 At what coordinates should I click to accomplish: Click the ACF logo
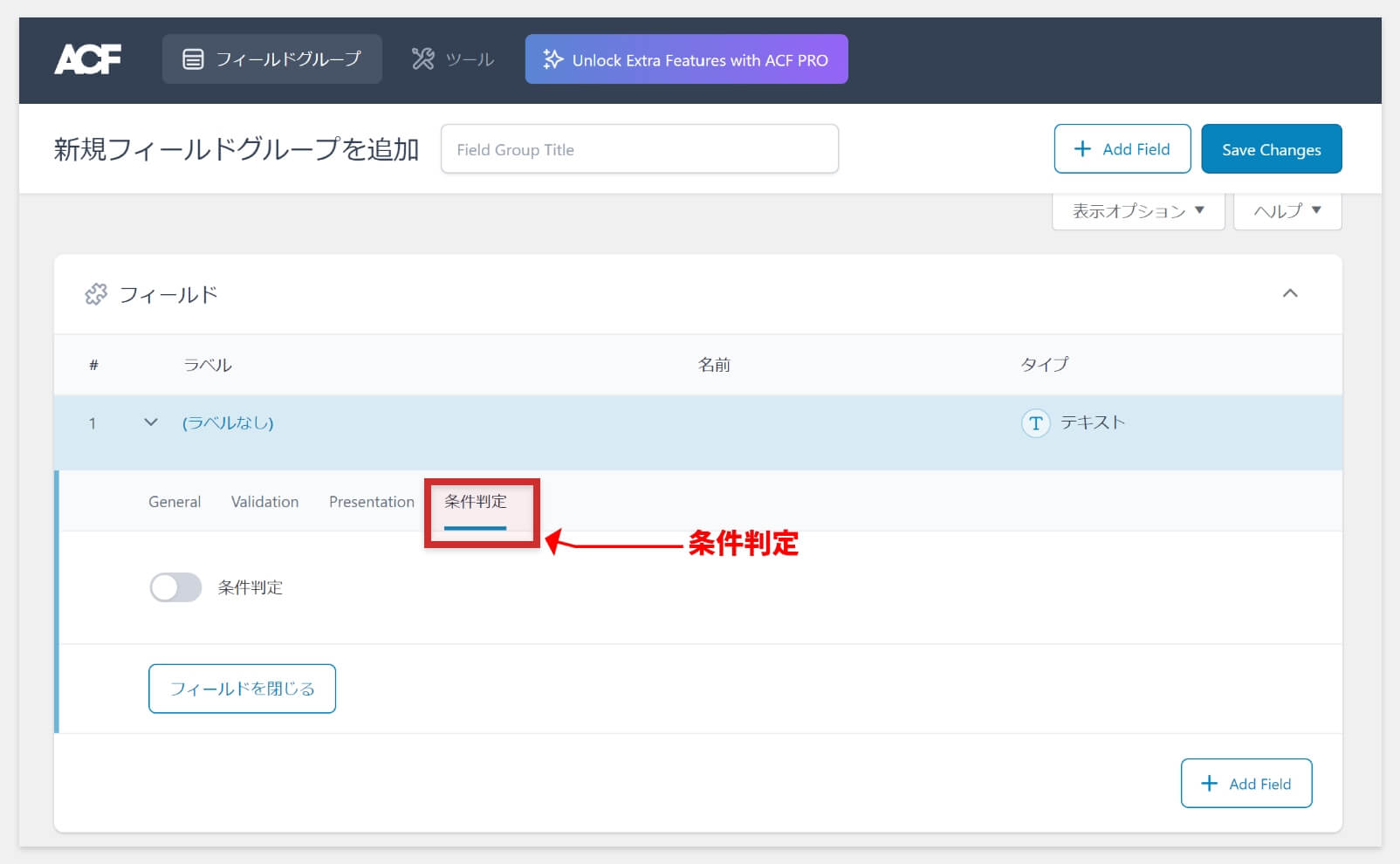point(88,59)
